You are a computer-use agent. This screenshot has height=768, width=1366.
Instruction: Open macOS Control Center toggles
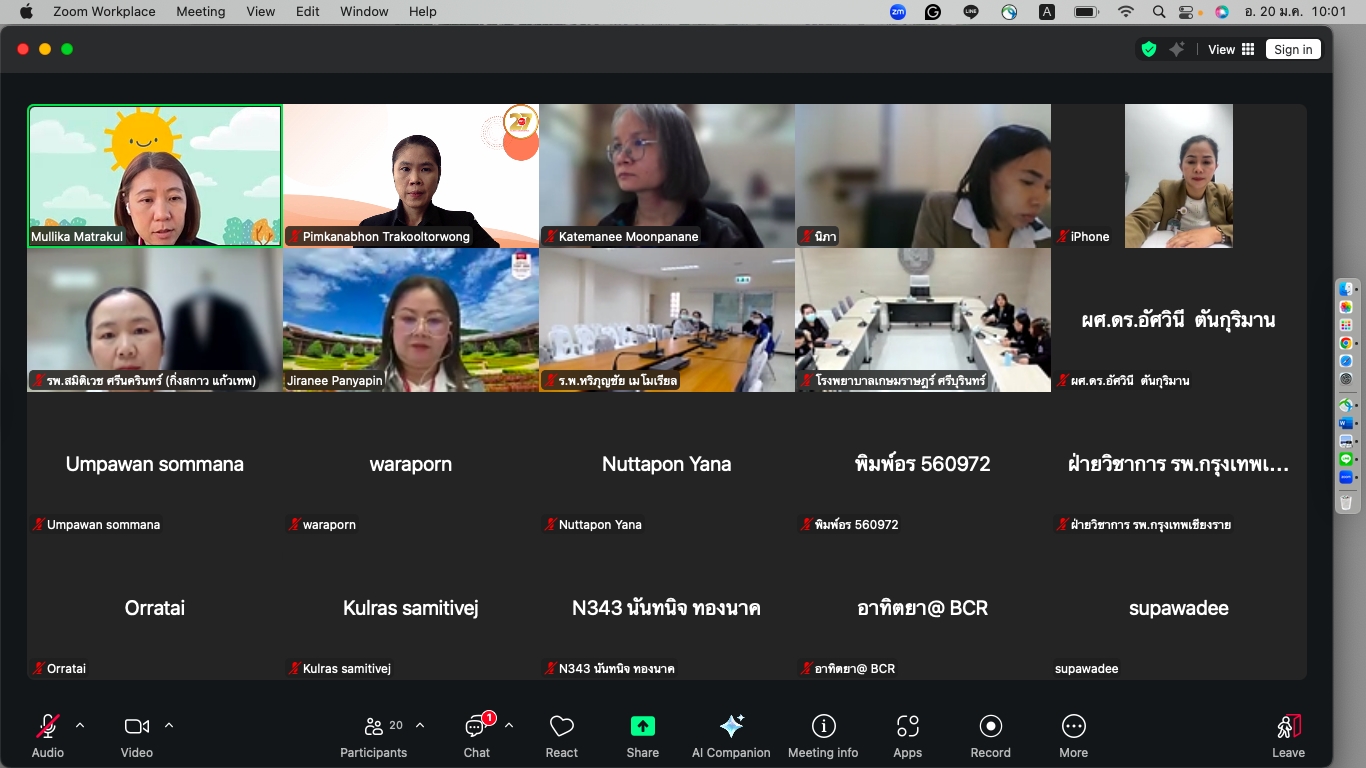1187,12
